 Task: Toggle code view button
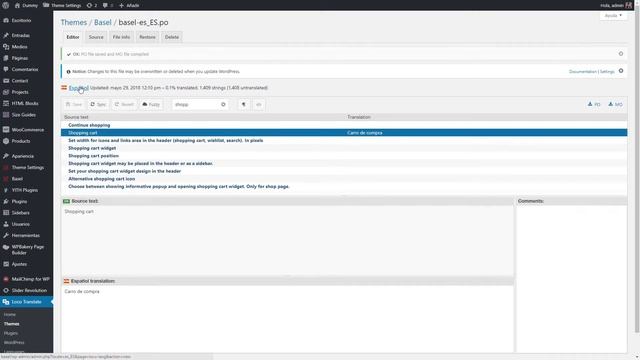tap(258, 104)
